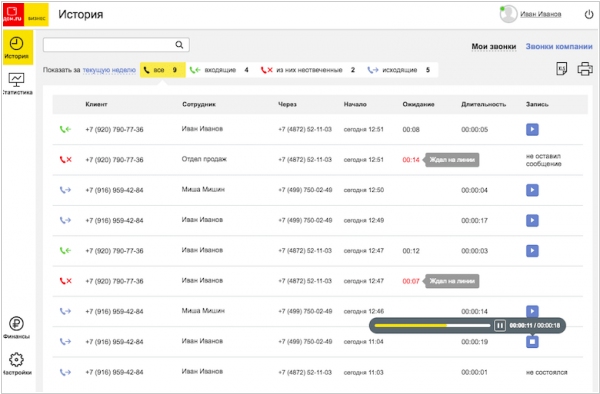This screenshot has height=394, width=600.
Task: Click the search magnifier icon
Action: (179, 45)
